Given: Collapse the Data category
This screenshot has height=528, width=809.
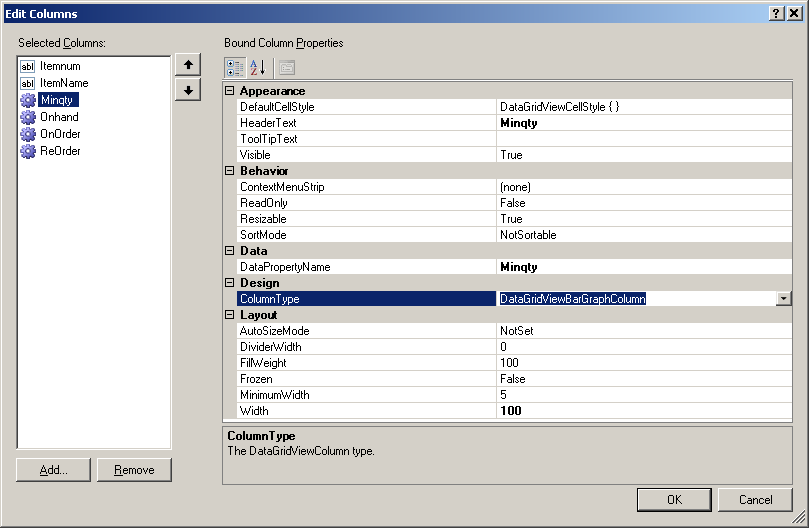Looking at the screenshot, I should [x=229, y=251].
